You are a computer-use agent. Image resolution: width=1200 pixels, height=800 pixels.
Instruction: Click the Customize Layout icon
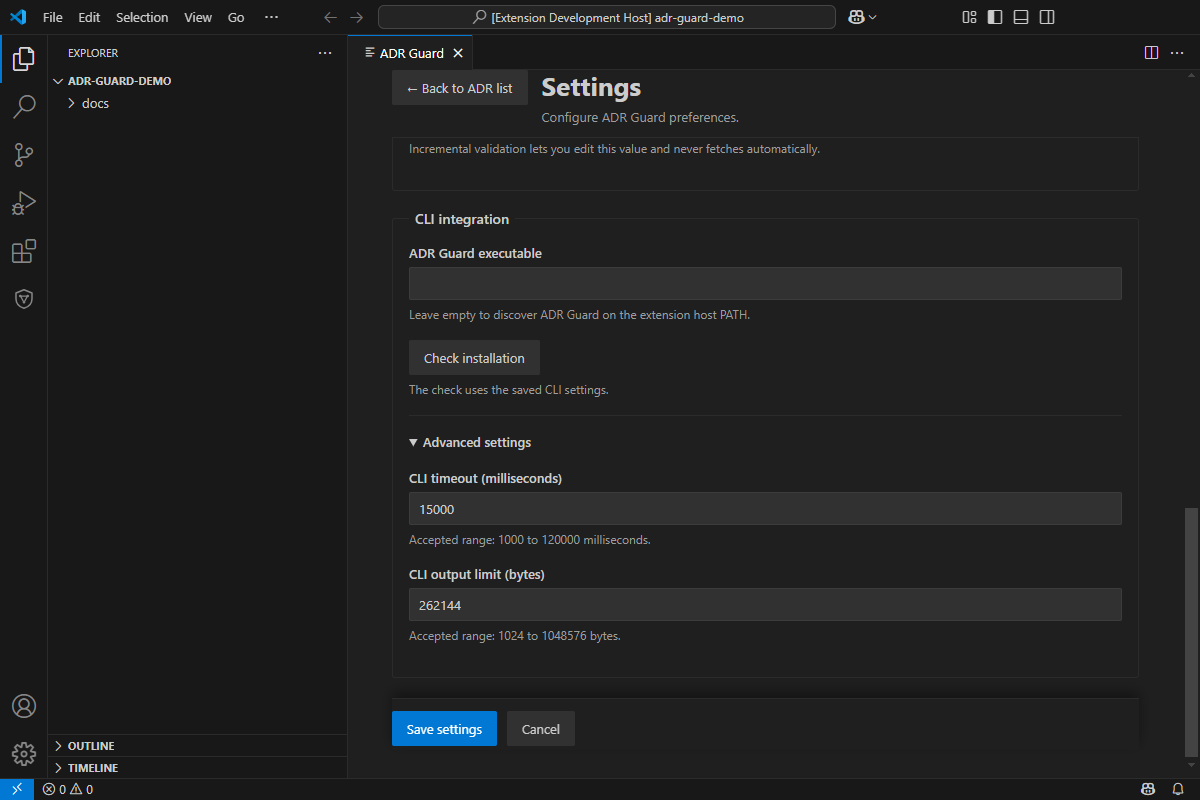tap(969, 17)
